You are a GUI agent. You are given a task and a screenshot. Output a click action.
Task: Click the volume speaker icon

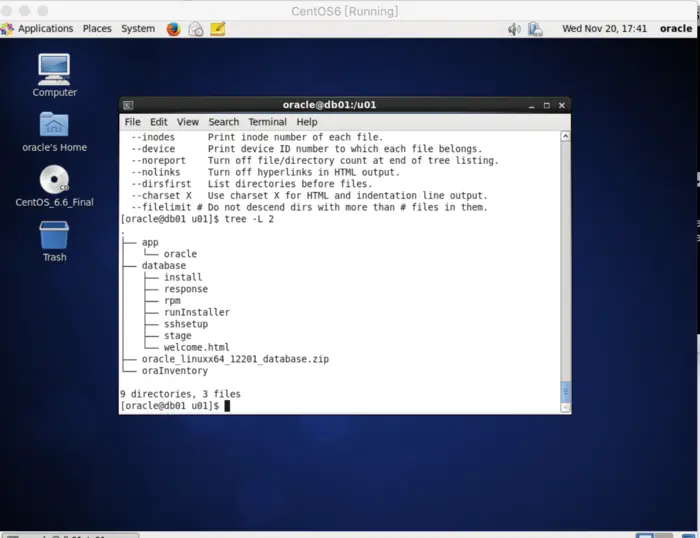[x=514, y=29]
